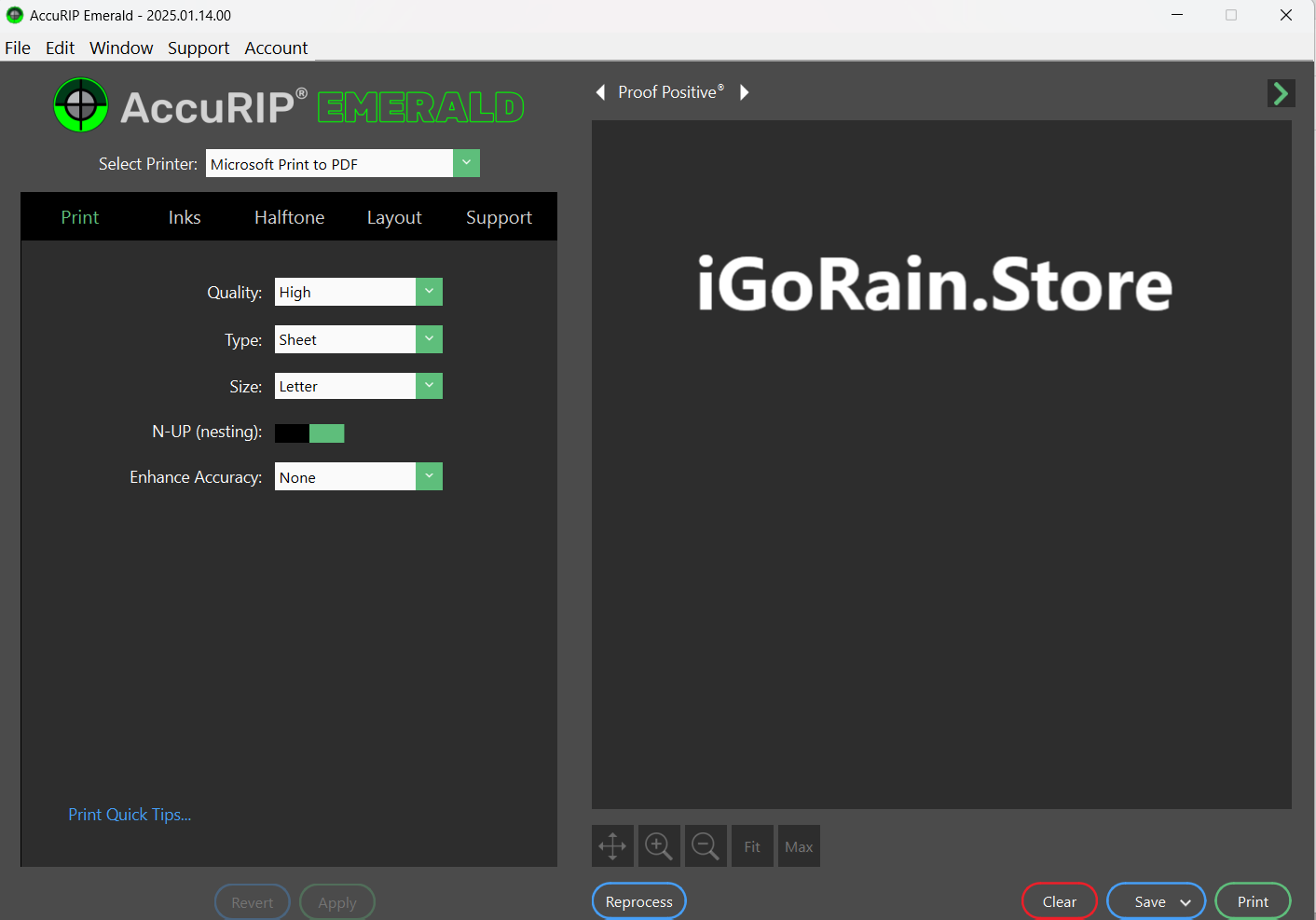
Task: Click the zoom out magnifier icon
Action: [x=706, y=846]
